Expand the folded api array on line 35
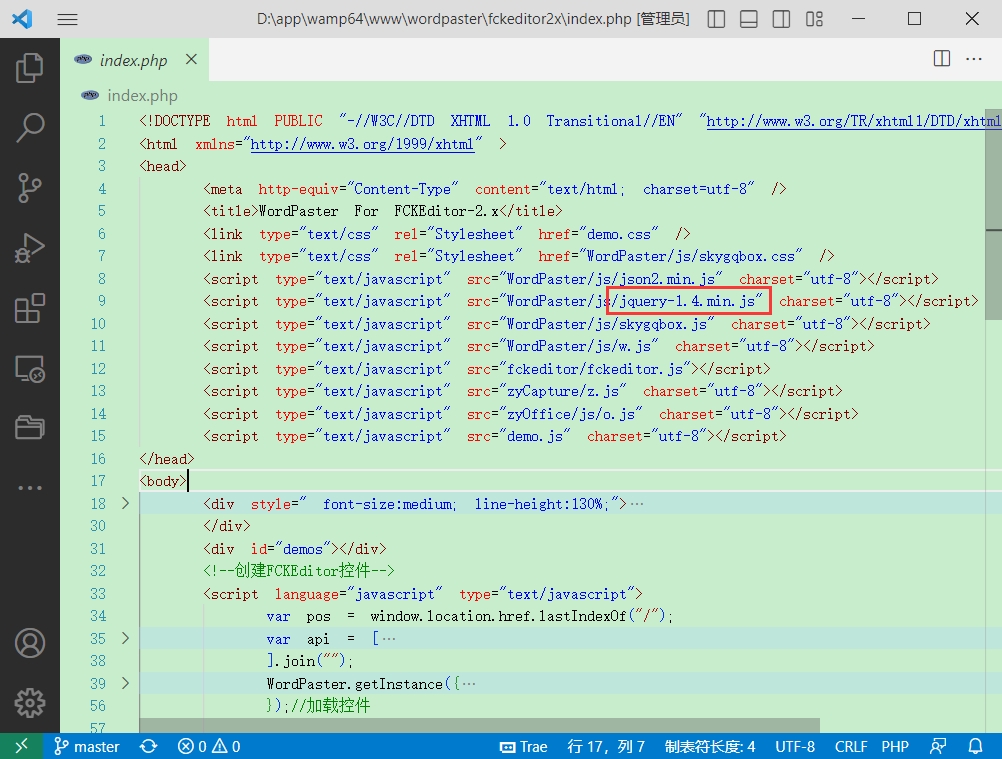This screenshot has height=759, width=1002. (125, 638)
